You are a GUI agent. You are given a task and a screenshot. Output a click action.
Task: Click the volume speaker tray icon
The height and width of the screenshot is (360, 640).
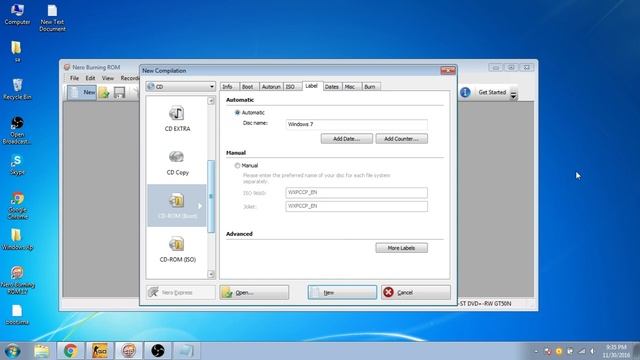[593, 351]
